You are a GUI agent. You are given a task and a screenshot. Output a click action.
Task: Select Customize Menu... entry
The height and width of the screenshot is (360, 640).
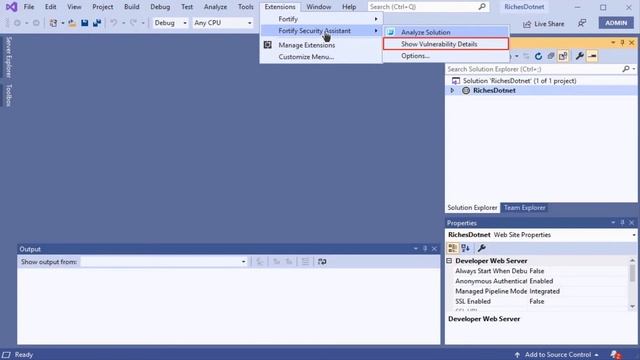coord(321,57)
